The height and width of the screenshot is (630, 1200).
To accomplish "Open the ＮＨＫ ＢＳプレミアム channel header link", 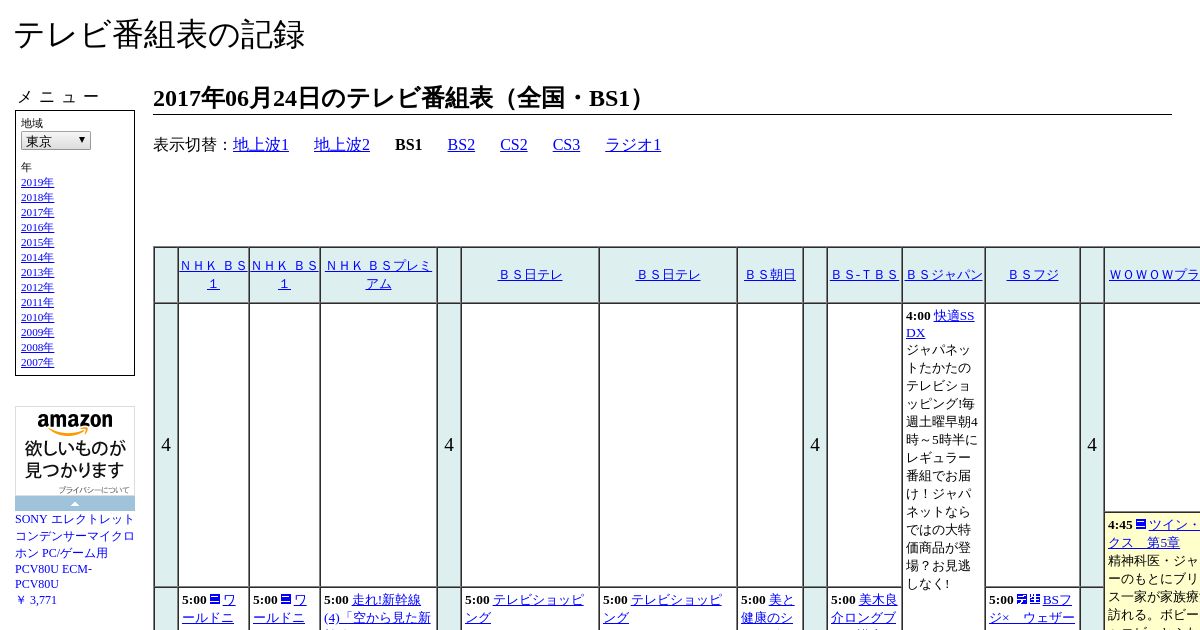I will tap(379, 275).
